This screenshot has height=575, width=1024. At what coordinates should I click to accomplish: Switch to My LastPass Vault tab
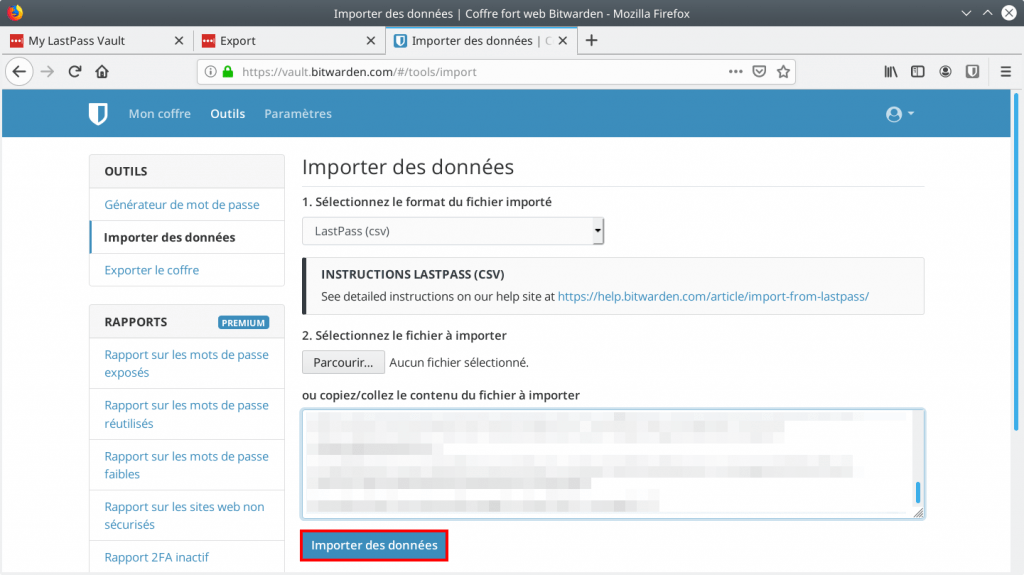coord(97,41)
